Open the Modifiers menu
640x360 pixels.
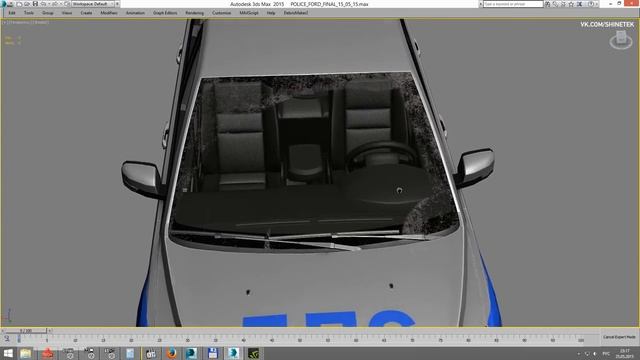click(109, 13)
